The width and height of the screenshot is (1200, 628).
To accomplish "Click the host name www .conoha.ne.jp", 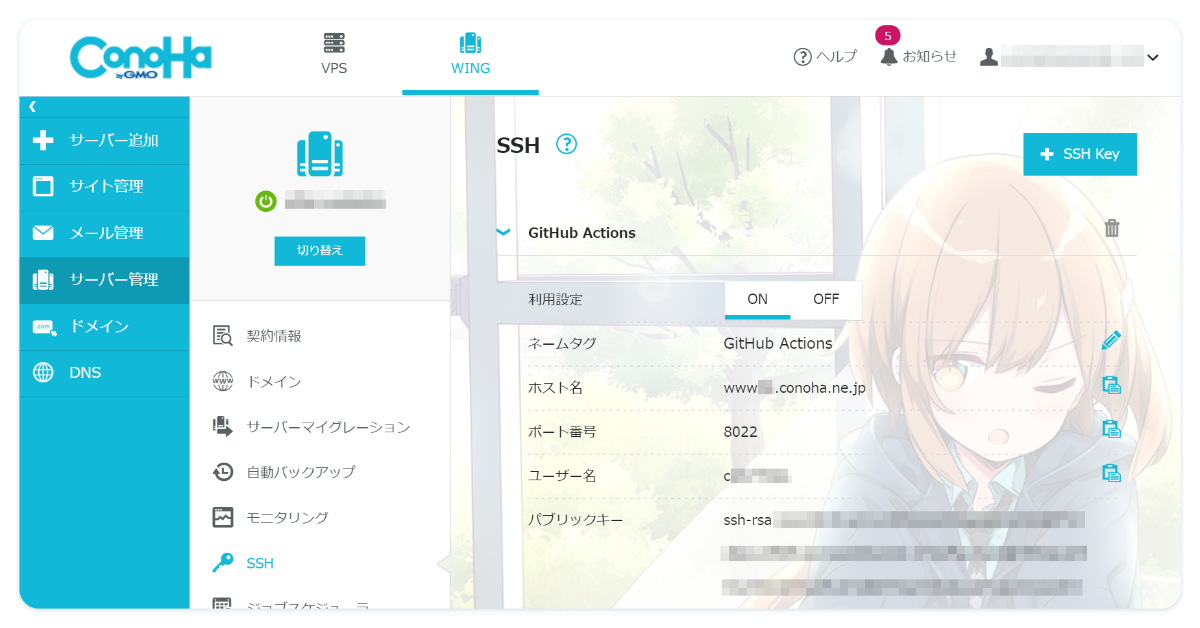I will pos(794,388).
